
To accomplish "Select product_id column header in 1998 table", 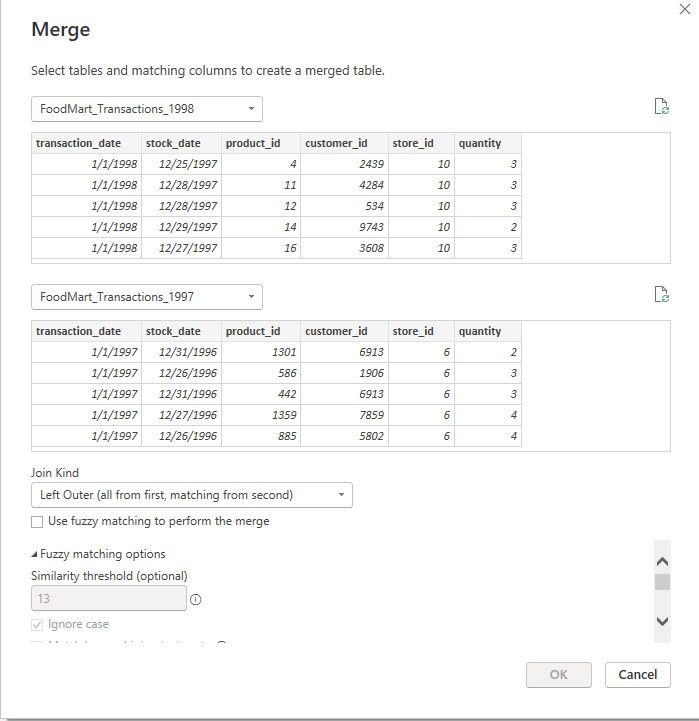I will (261, 143).
